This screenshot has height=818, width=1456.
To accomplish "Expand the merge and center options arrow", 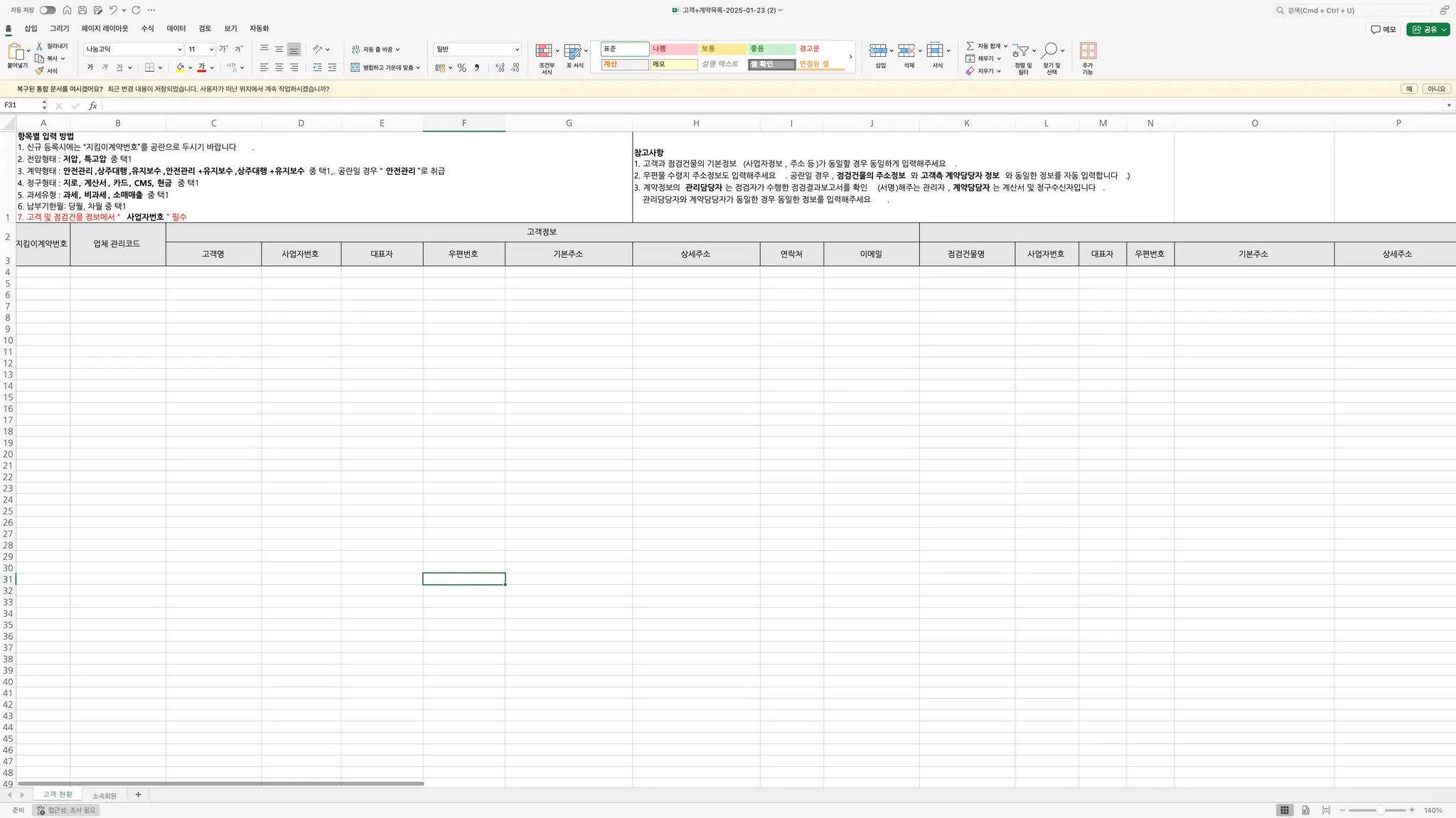I will 418,68.
